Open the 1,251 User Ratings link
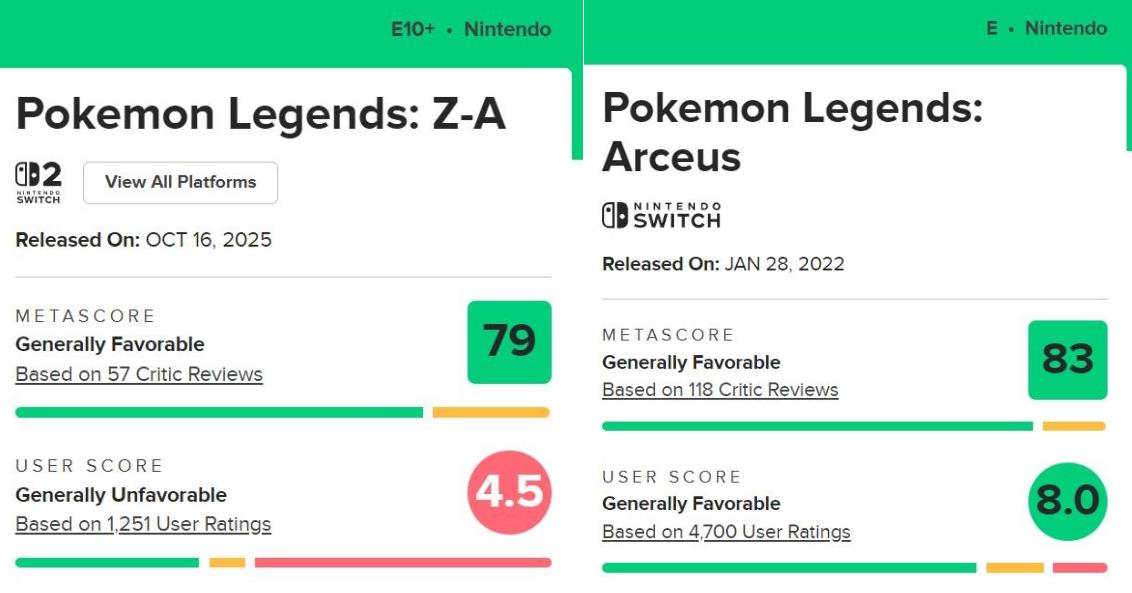The width and height of the screenshot is (1132, 593). (x=143, y=524)
